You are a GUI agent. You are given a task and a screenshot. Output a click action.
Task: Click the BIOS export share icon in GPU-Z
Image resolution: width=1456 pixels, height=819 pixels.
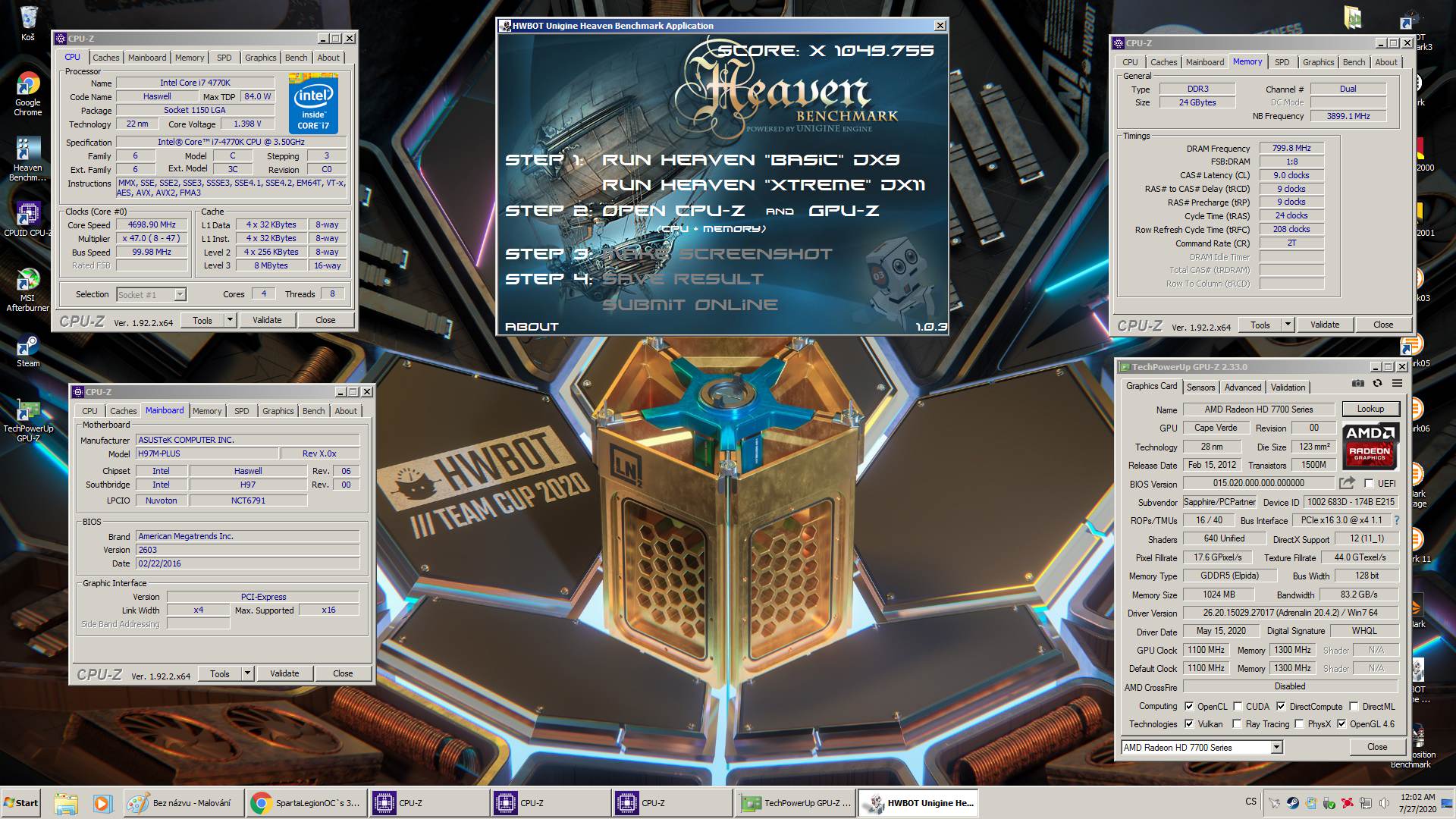[x=1347, y=483]
